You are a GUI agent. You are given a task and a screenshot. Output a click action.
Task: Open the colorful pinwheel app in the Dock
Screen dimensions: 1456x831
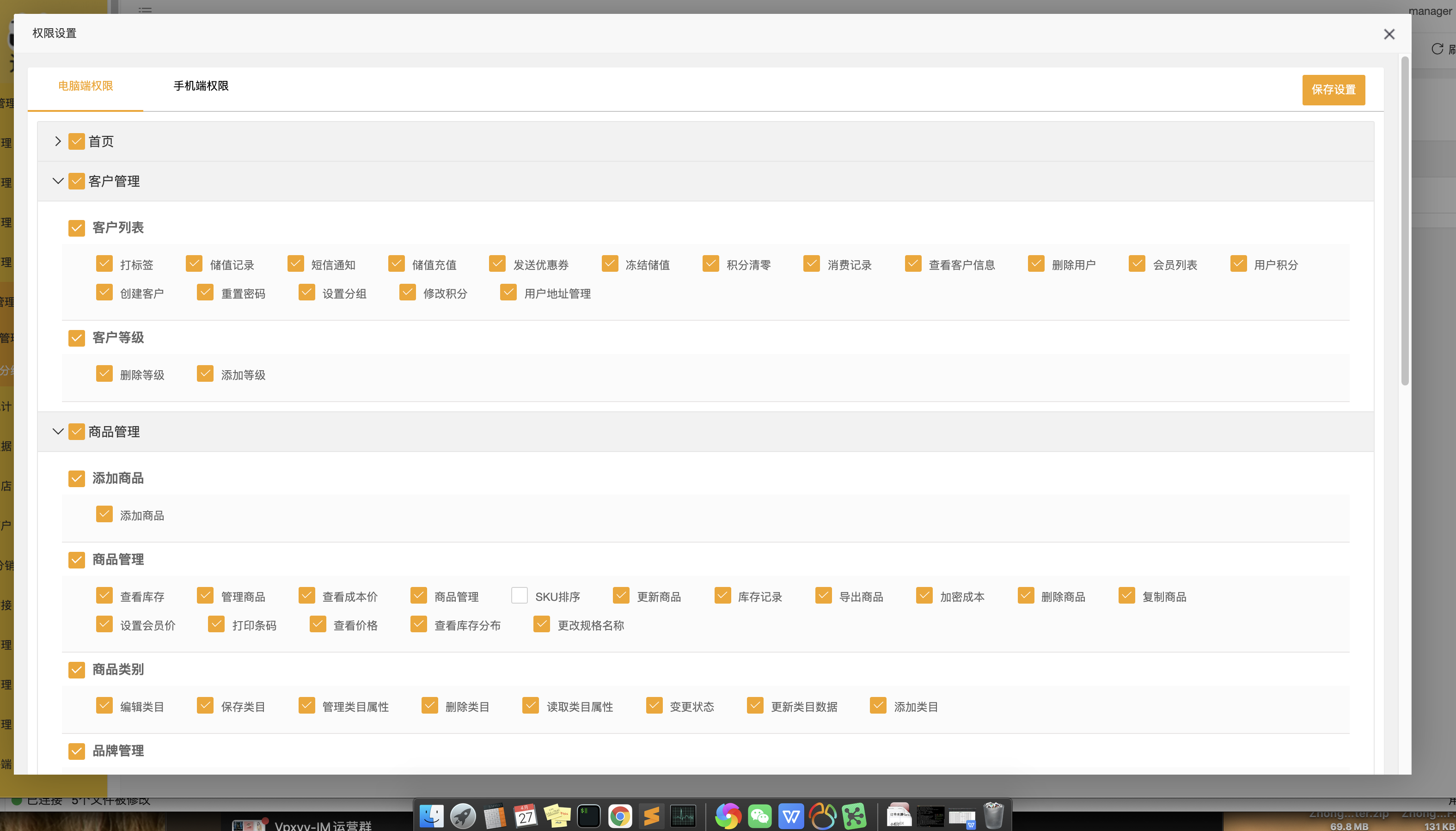click(728, 816)
